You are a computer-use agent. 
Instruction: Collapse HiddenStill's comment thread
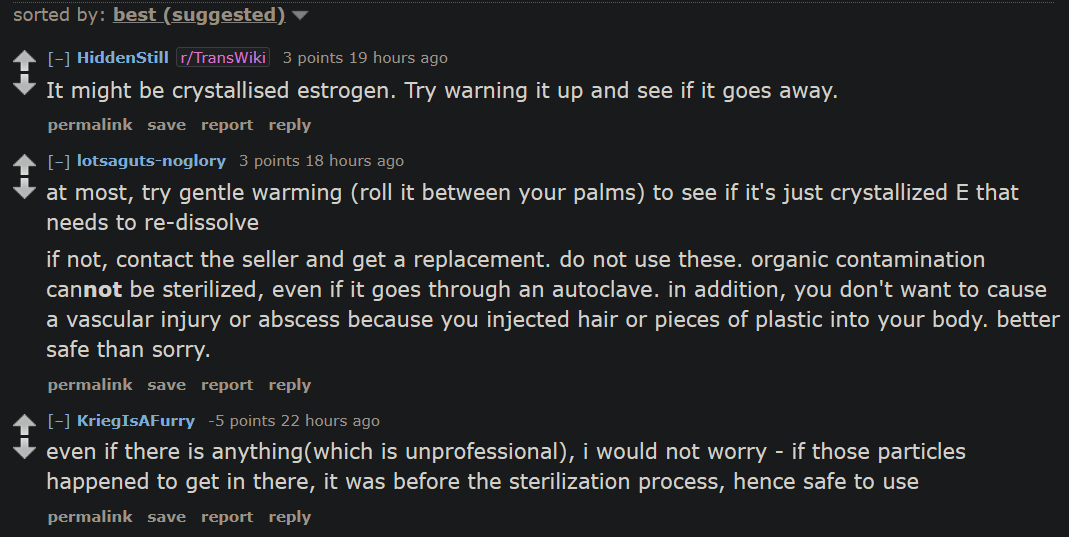point(59,58)
